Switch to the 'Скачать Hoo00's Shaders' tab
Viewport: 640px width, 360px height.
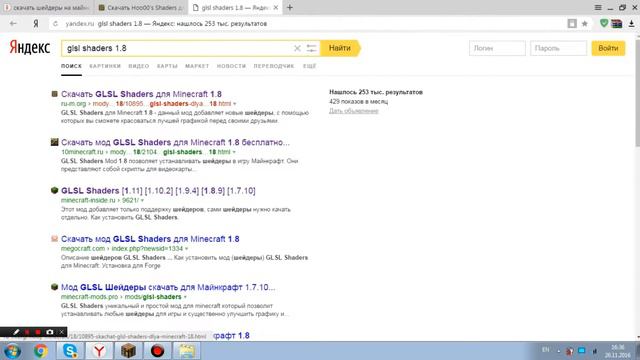[141, 7]
